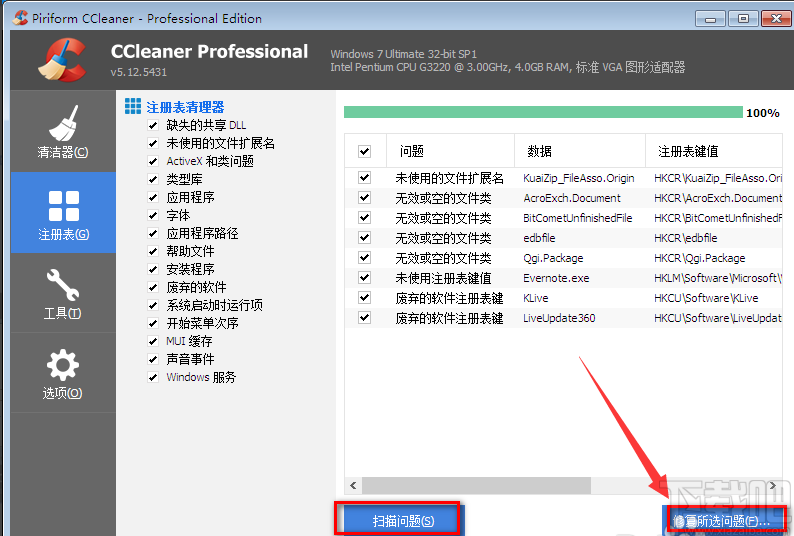The height and width of the screenshot is (536, 794).
Task: Sort by 数据 column header
Action: (x=580, y=151)
